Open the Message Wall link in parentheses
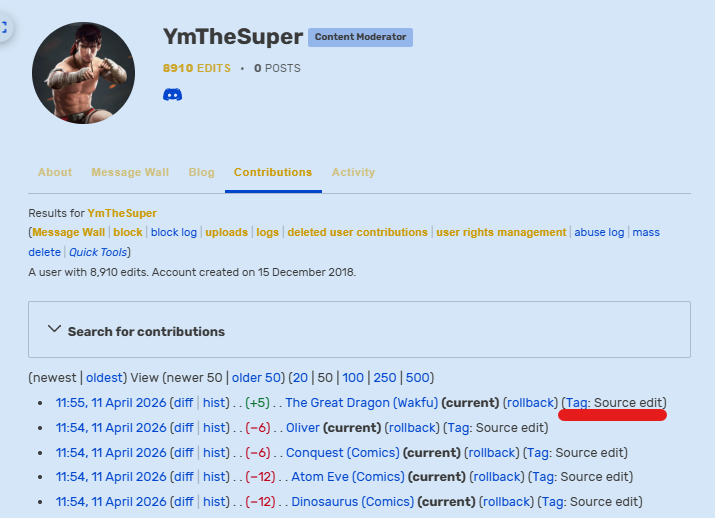The width and height of the screenshot is (715, 518). tap(68, 233)
